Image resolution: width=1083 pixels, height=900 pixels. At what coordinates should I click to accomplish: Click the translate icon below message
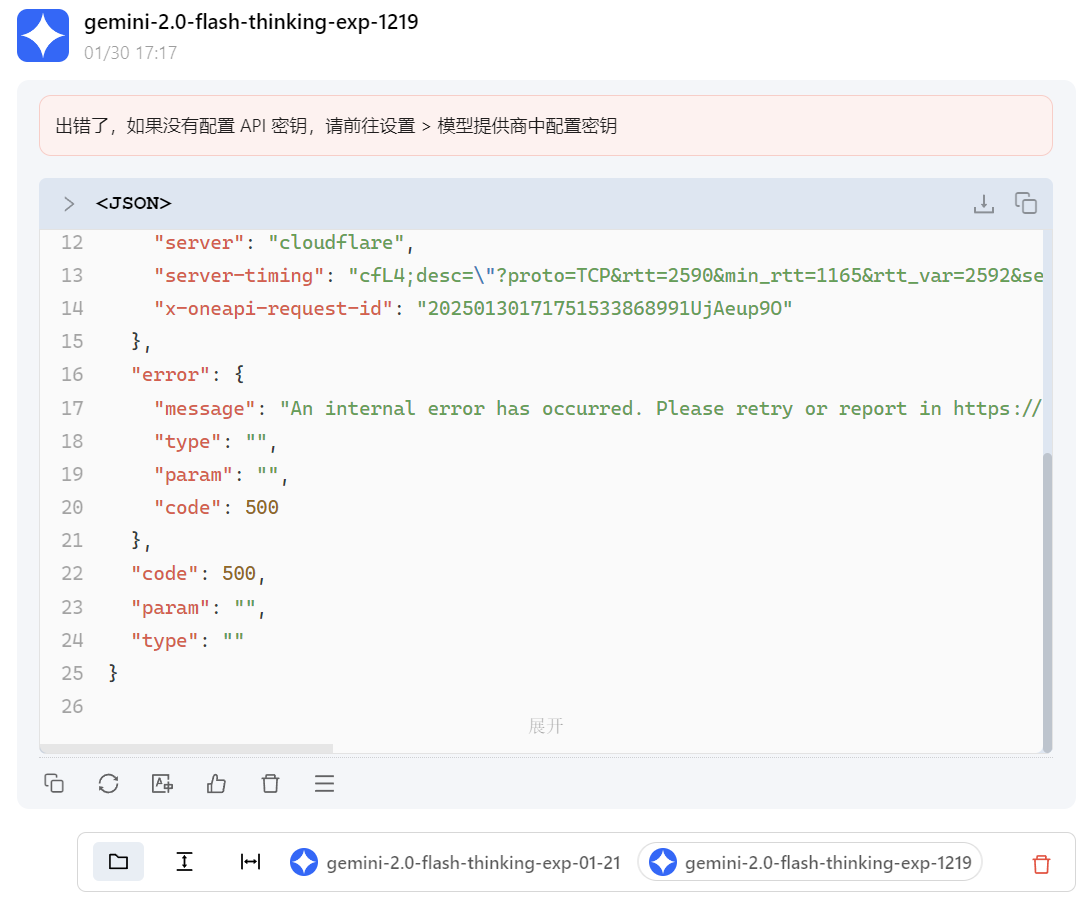pyautogui.click(x=162, y=783)
